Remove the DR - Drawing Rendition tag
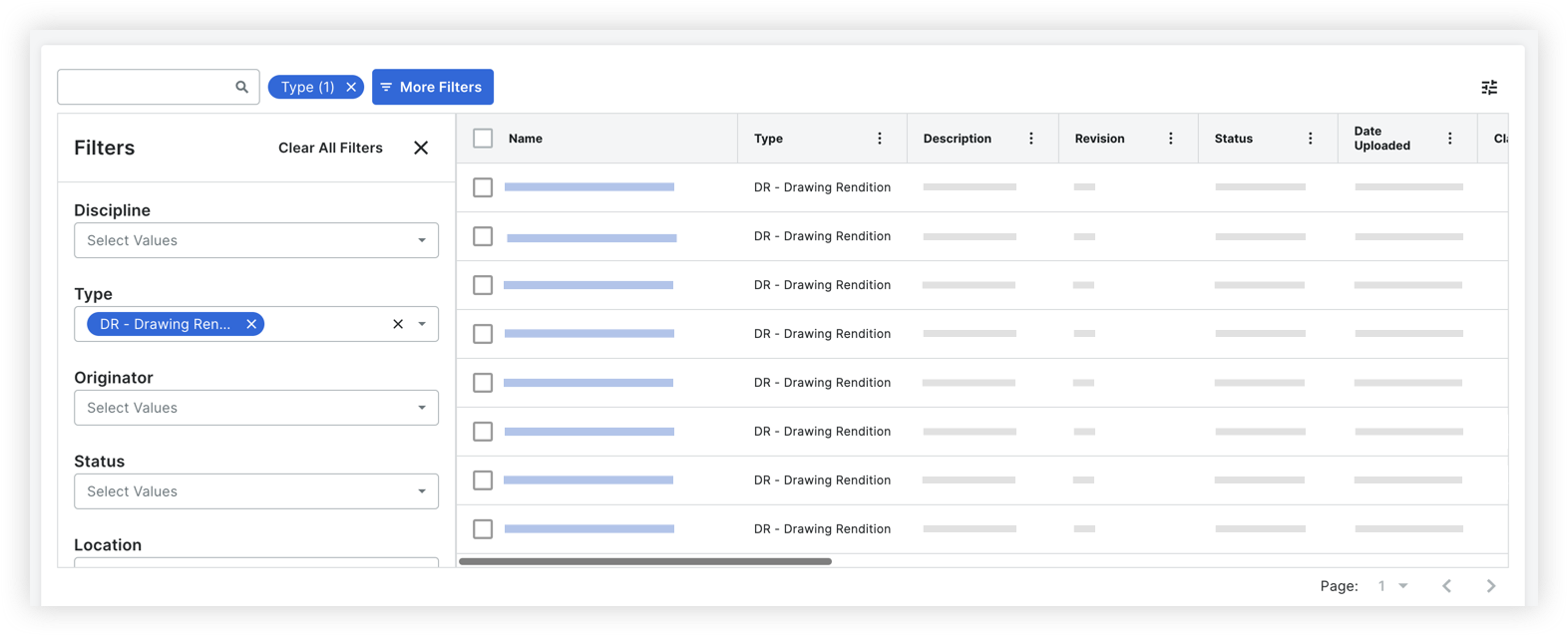Screen dimensions: 1568x636 tap(251, 324)
